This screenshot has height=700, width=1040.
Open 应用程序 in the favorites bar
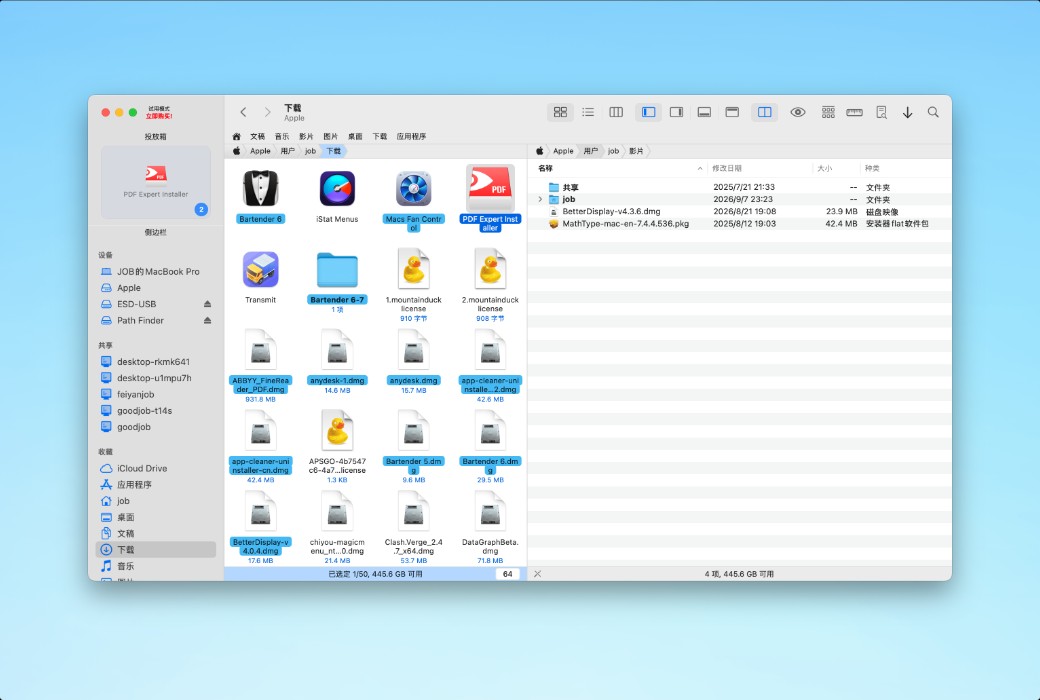click(x=411, y=136)
